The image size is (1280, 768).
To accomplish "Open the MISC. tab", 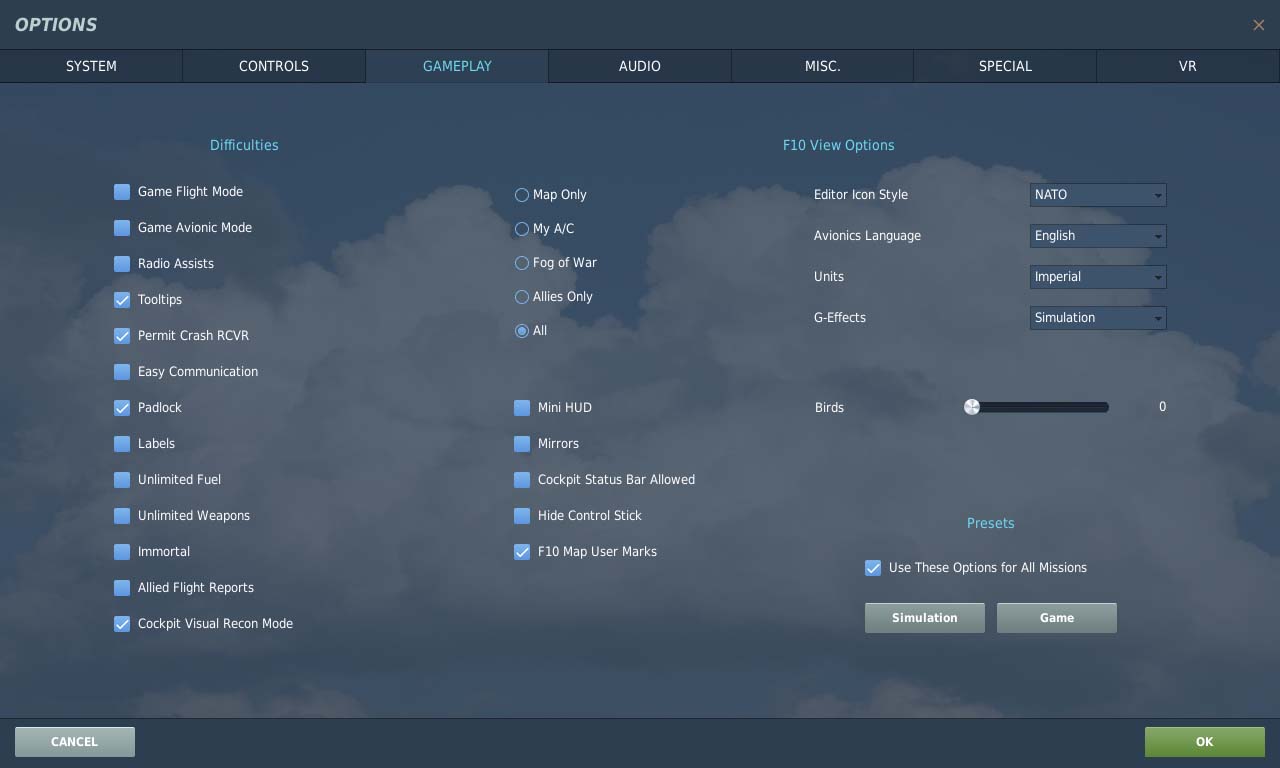I will tap(822, 66).
